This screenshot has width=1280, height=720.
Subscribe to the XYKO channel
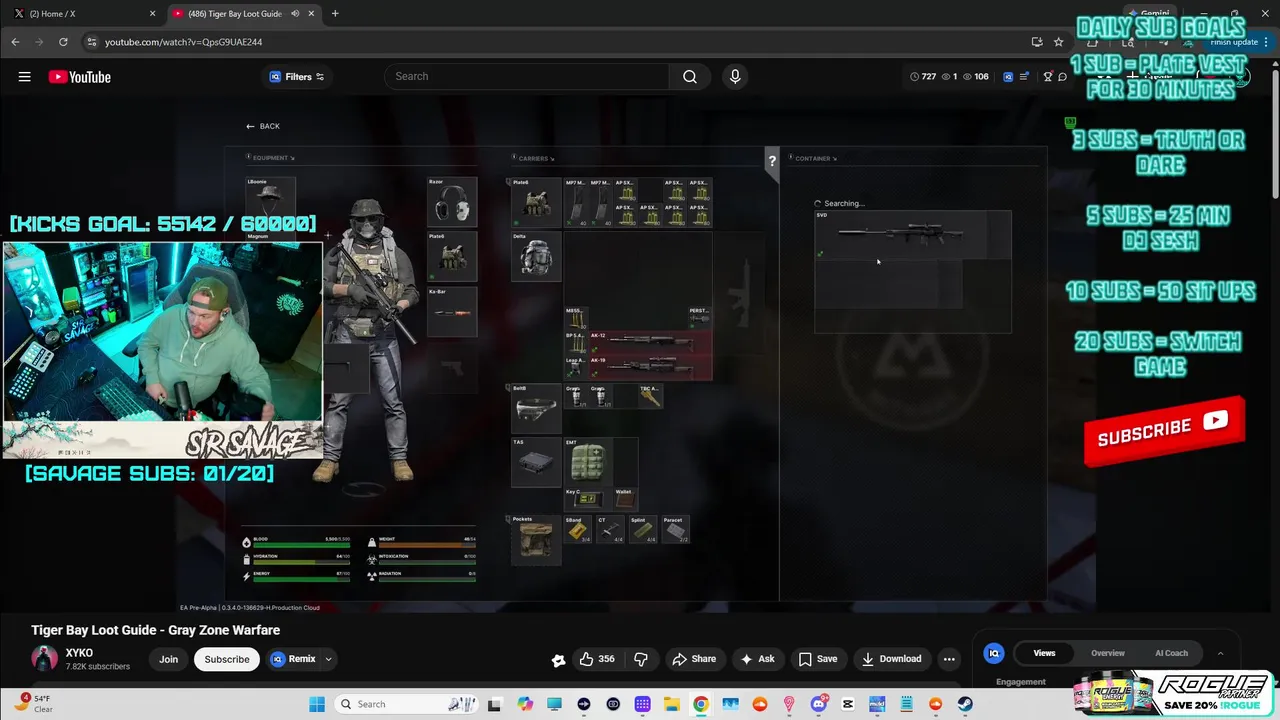(x=227, y=659)
